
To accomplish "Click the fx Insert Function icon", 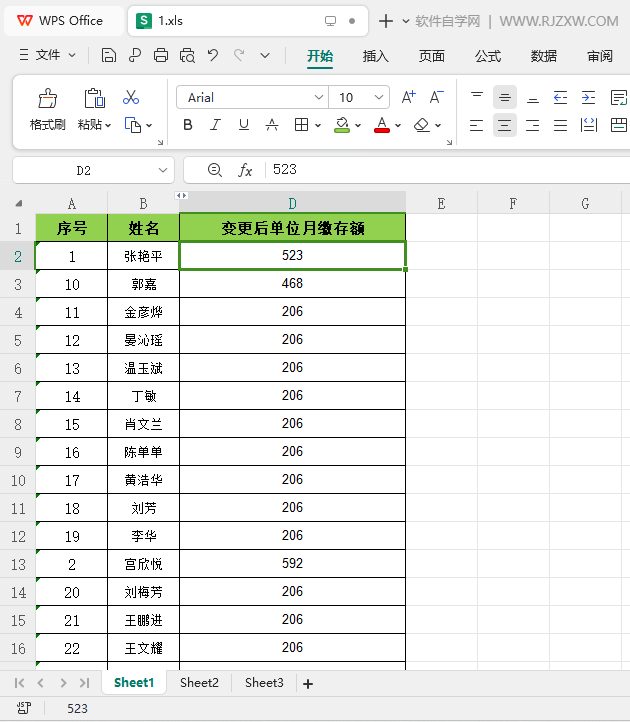I will coord(245,170).
